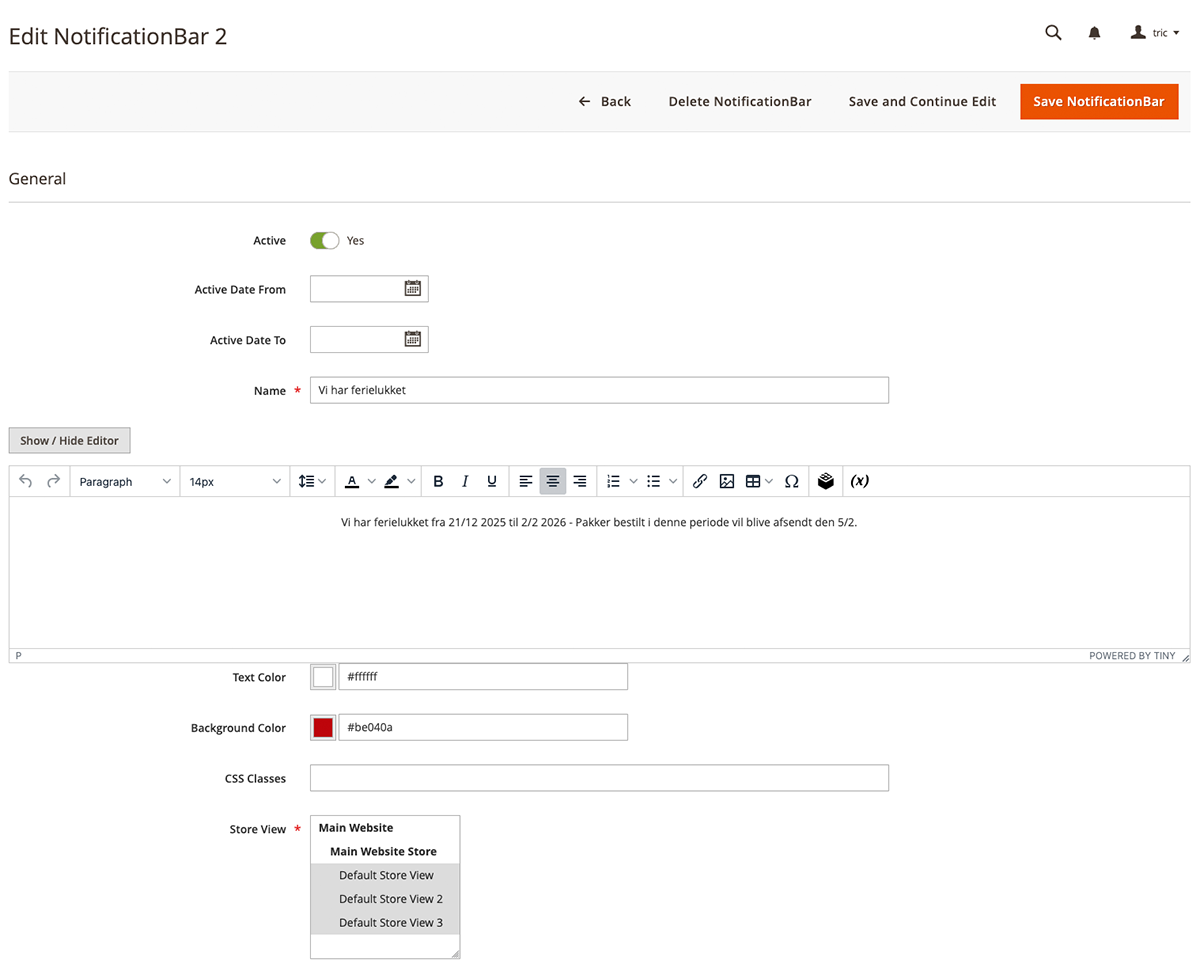
Task: Open the Paragraph format dropdown
Action: click(x=125, y=481)
